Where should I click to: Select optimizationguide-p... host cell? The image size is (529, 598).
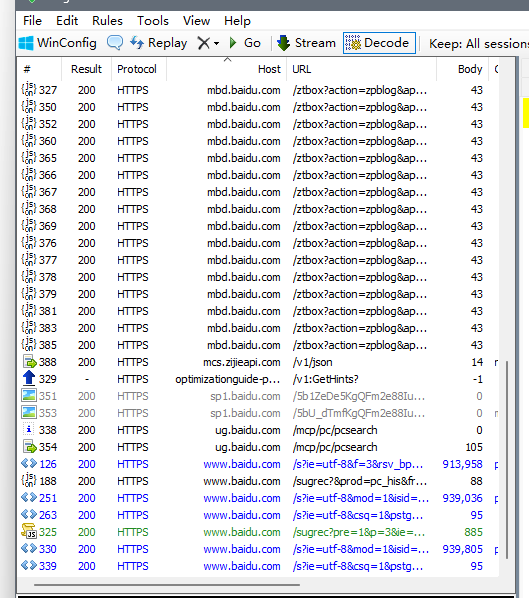pos(228,379)
